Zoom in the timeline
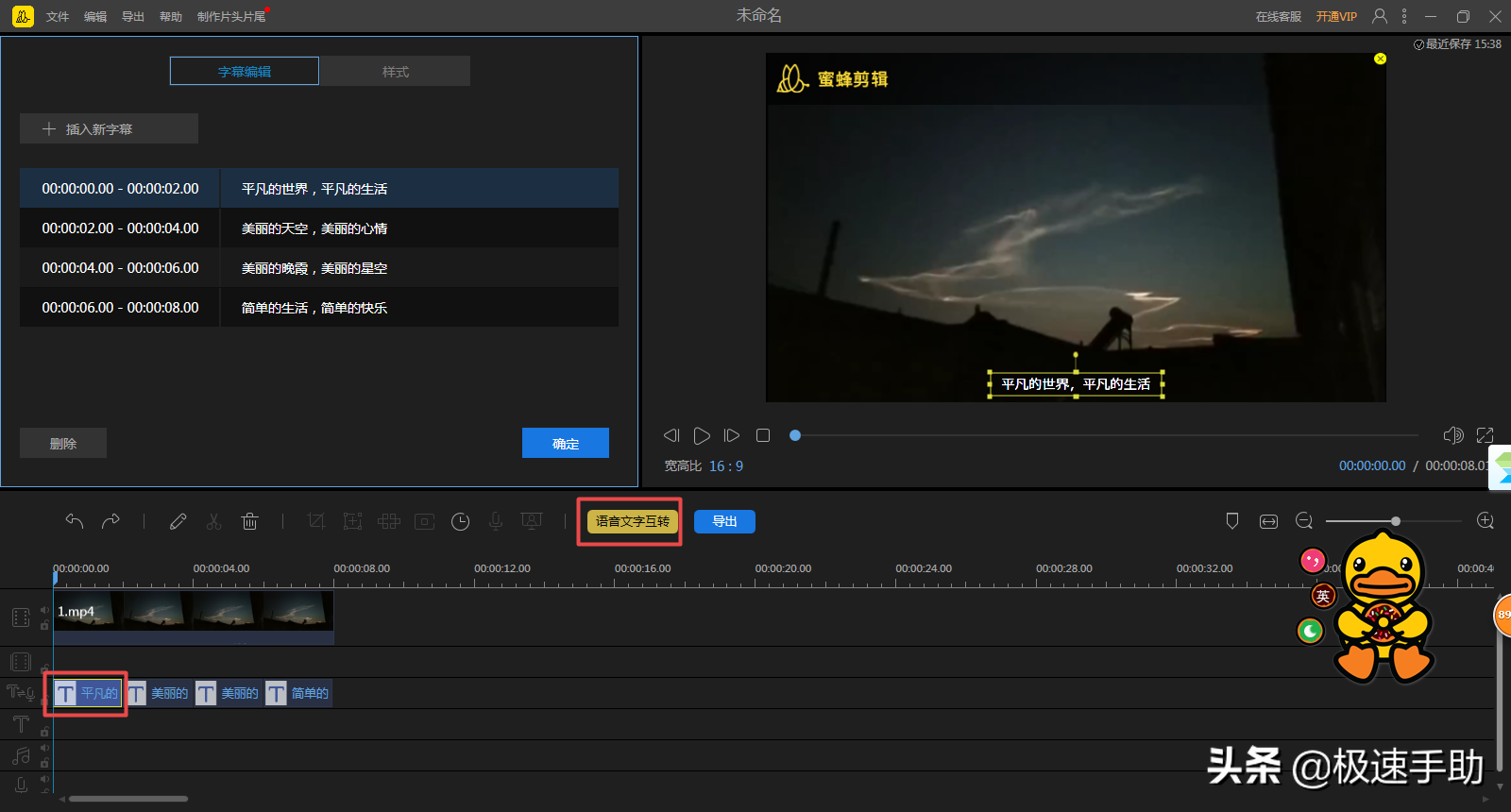The image size is (1511, 812). 1485,521
